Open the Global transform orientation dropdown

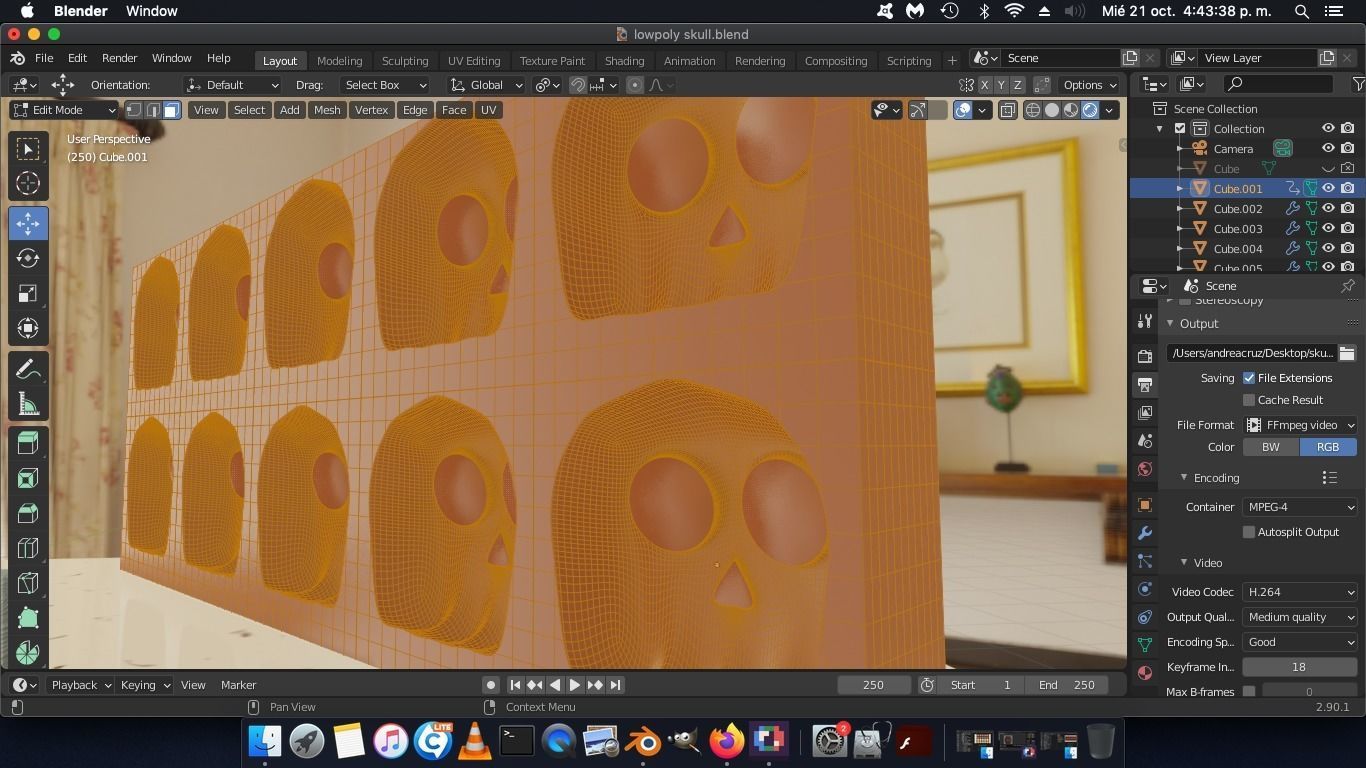pyautogui.click(x=487, y=85)
